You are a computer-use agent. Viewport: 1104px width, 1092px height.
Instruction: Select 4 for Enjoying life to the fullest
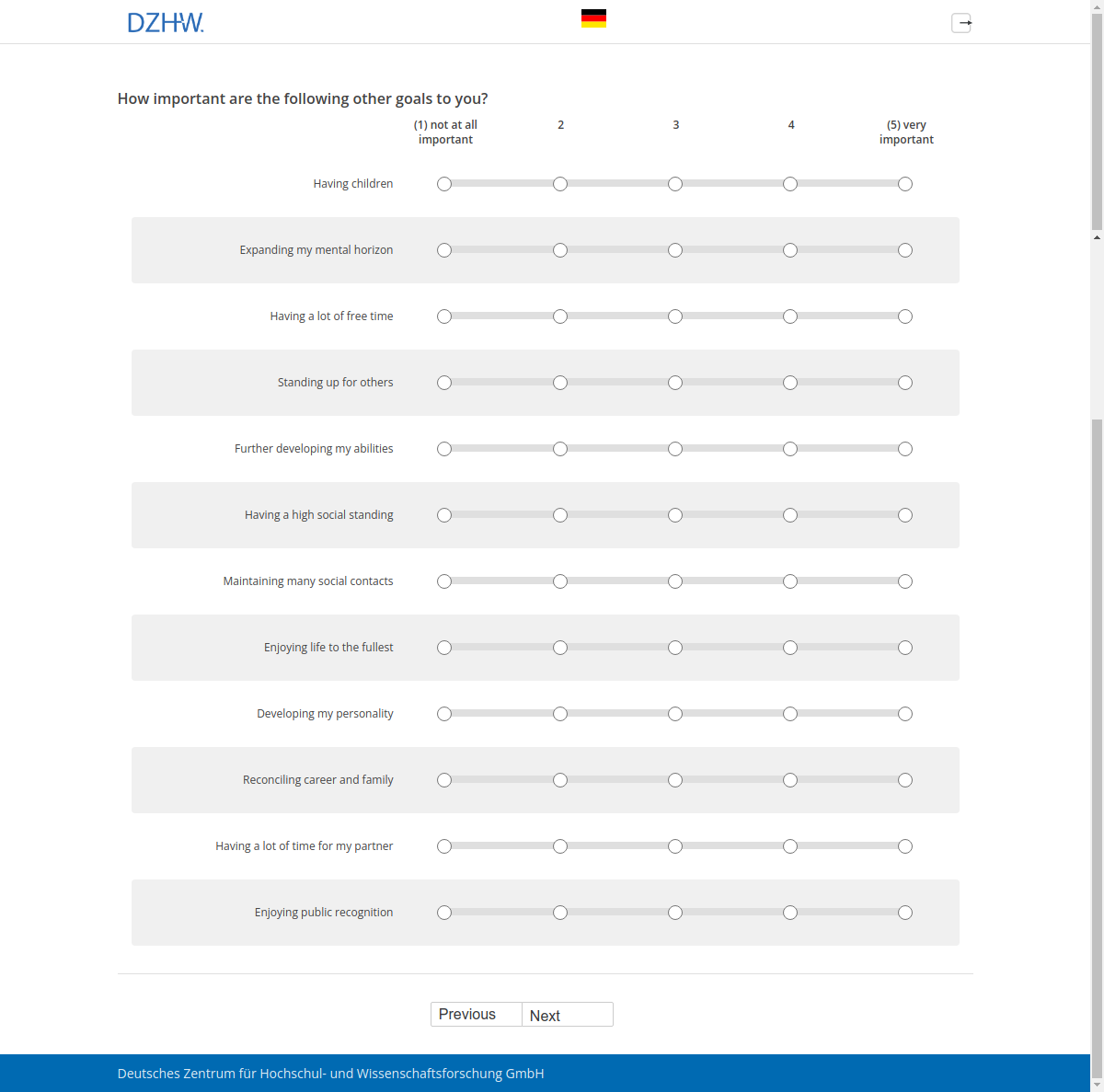point(790,648)
